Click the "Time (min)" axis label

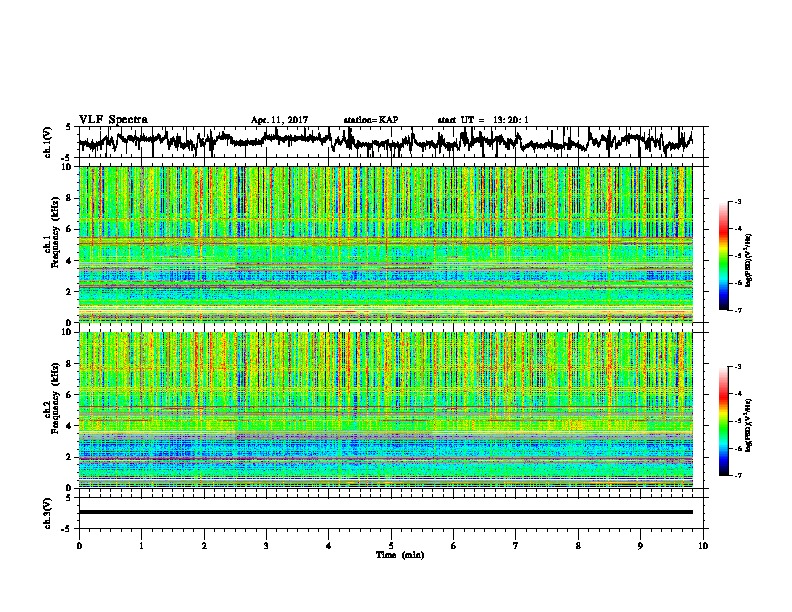[400, 555]
